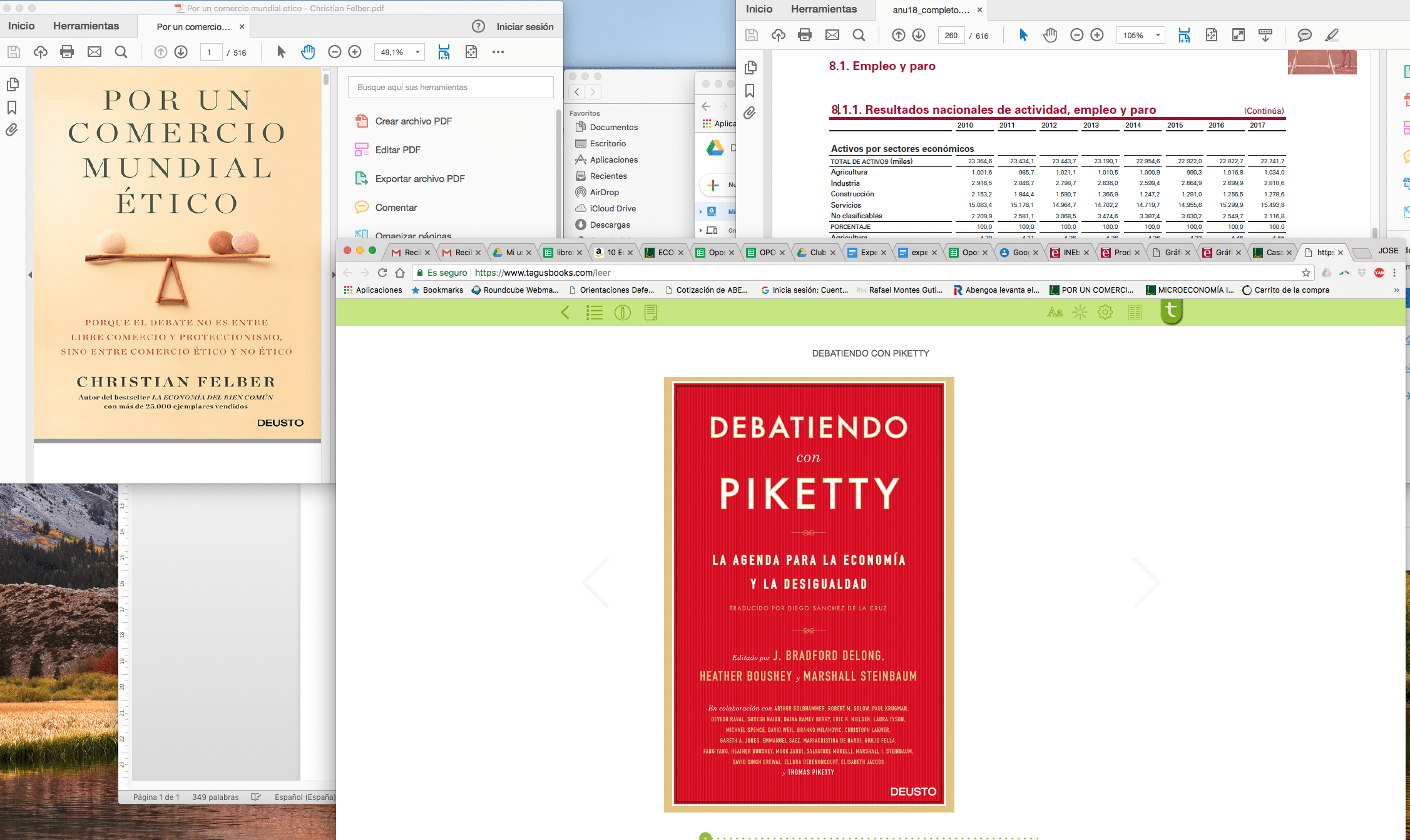
Task: Zoom out in the Por un comercio PDF
Action: pyautogui.click(x=335, y=52)
